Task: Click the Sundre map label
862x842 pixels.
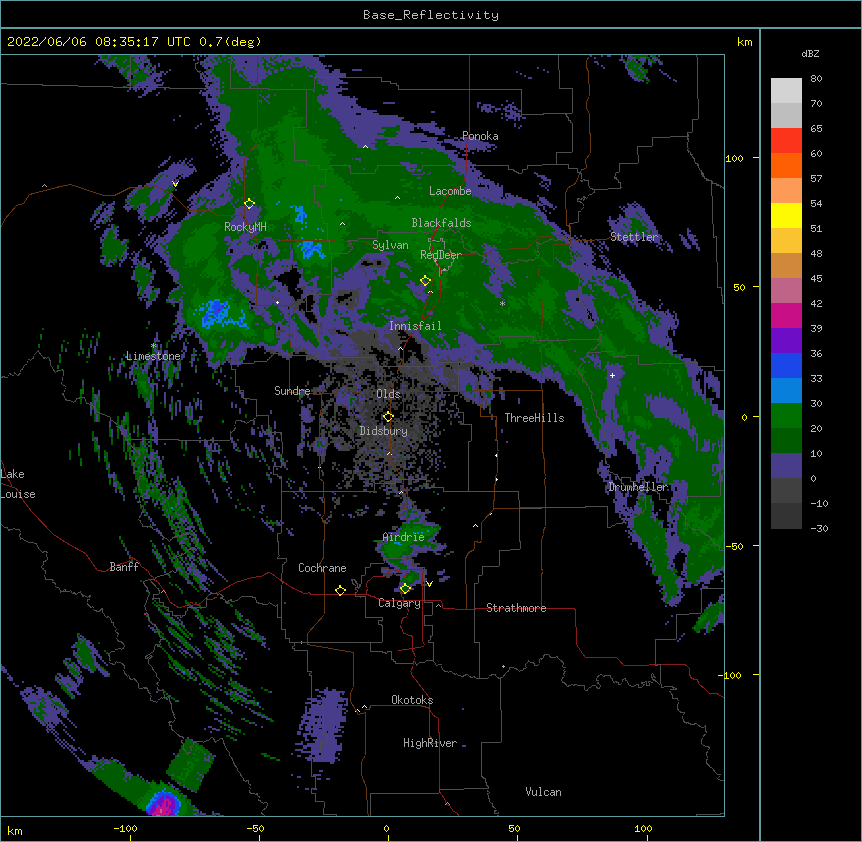Action: pos(292,391)
